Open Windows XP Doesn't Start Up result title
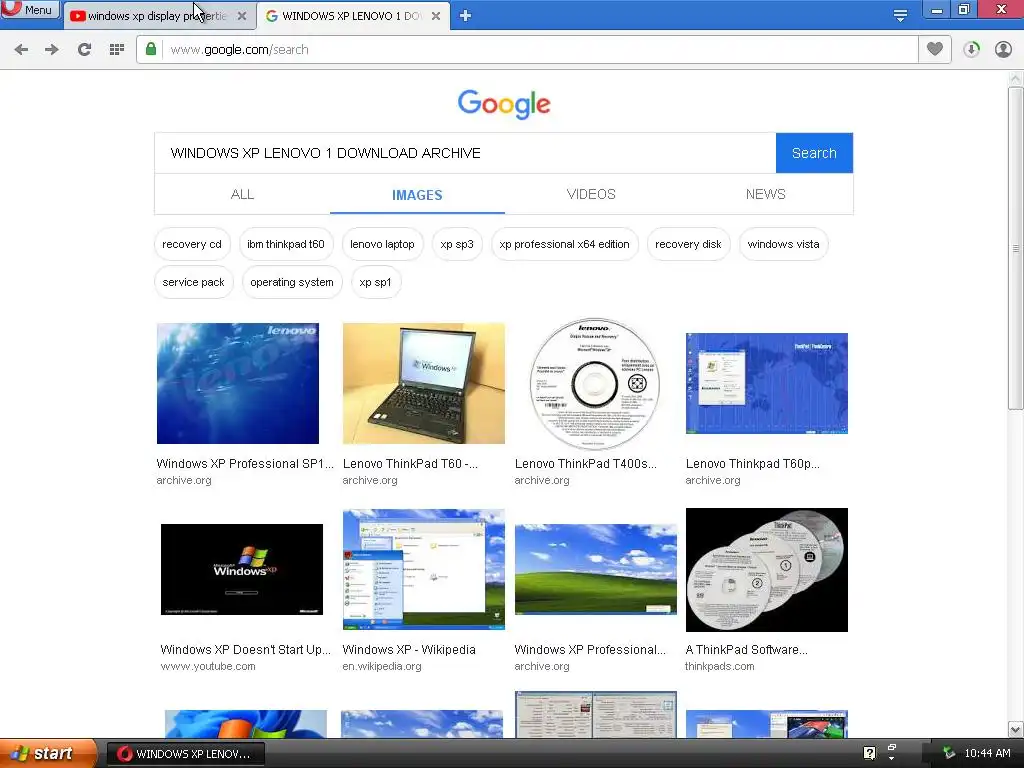This screenshot has height=768, width=1024. (x=246, y=650)
